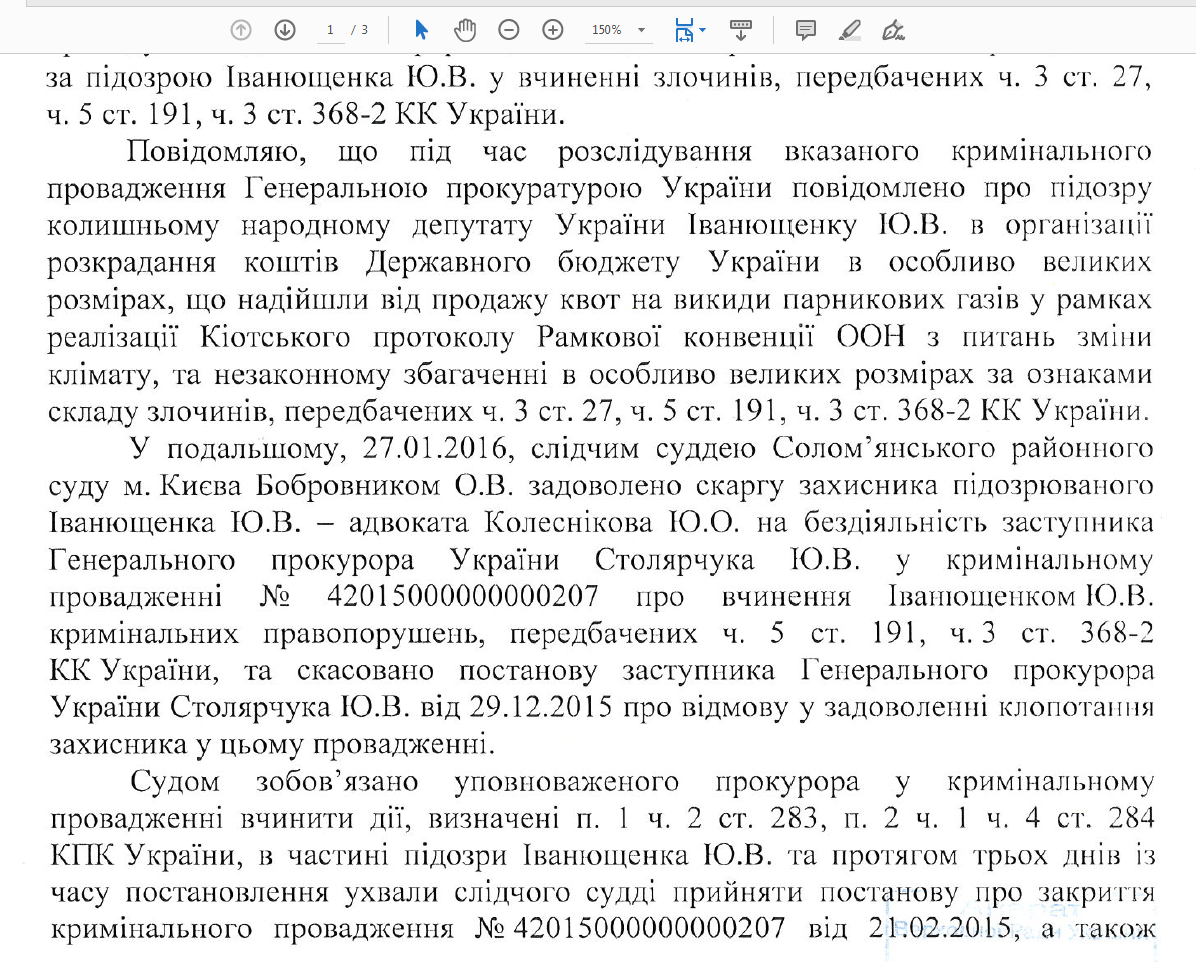The image size is (1196, 962).
Task: Open the page-fit options dropdown arrow
Action: [x=701, y=29]
